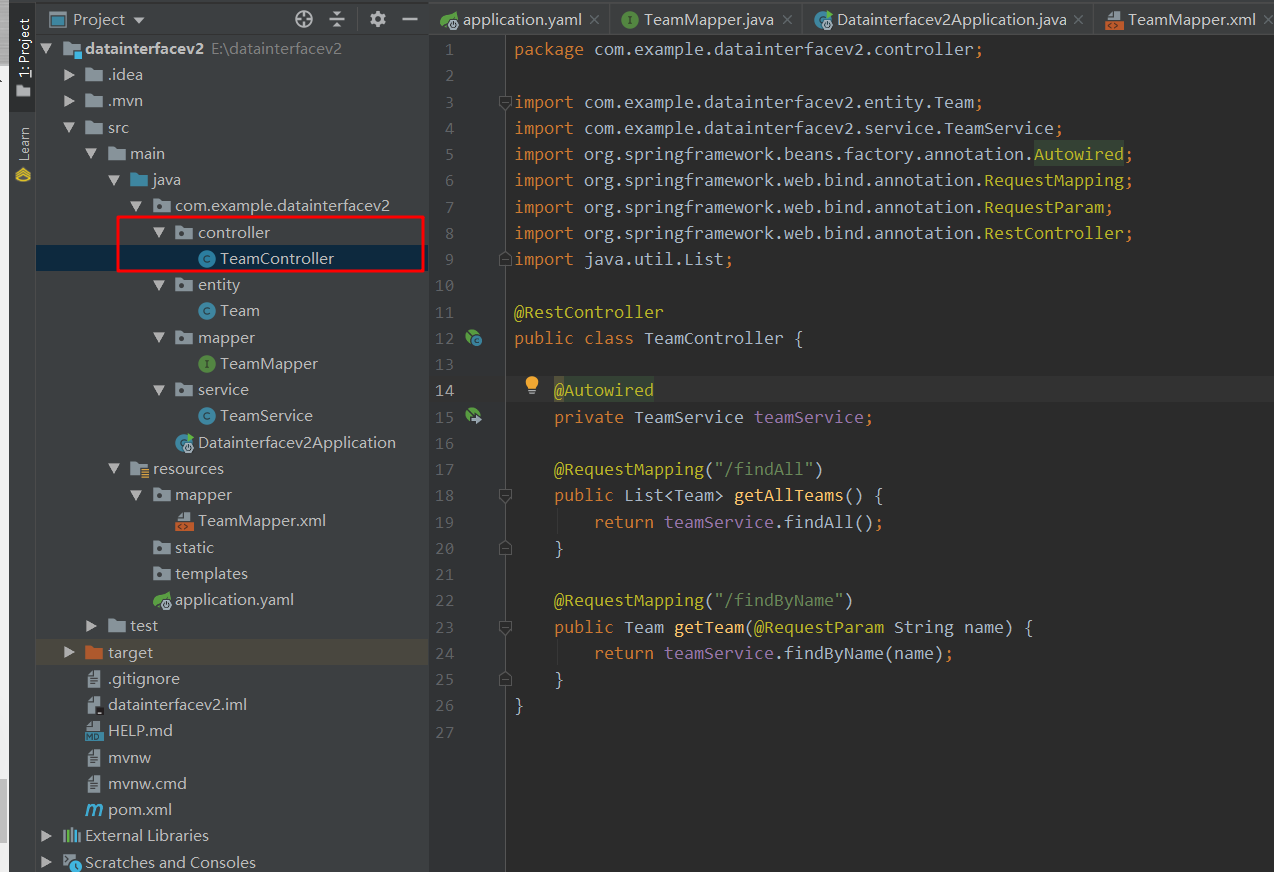This screenshot has height=872, width=1274.
Task: Expand the test folder
Action: (x=91, y=625)
